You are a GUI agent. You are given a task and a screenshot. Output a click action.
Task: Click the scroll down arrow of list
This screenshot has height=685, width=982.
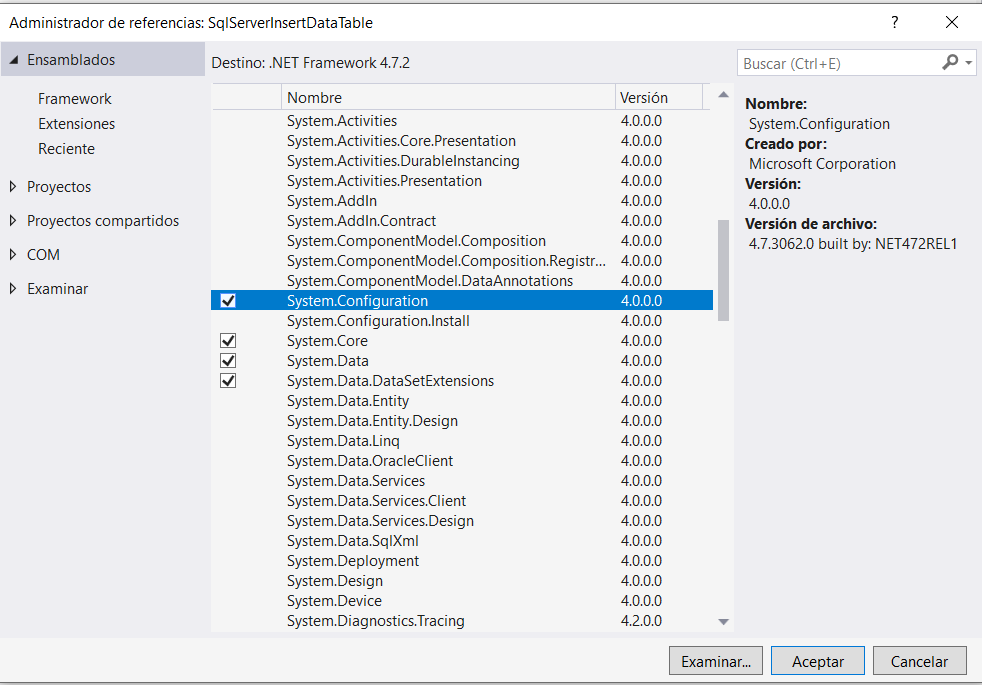(x=724, y=622)
